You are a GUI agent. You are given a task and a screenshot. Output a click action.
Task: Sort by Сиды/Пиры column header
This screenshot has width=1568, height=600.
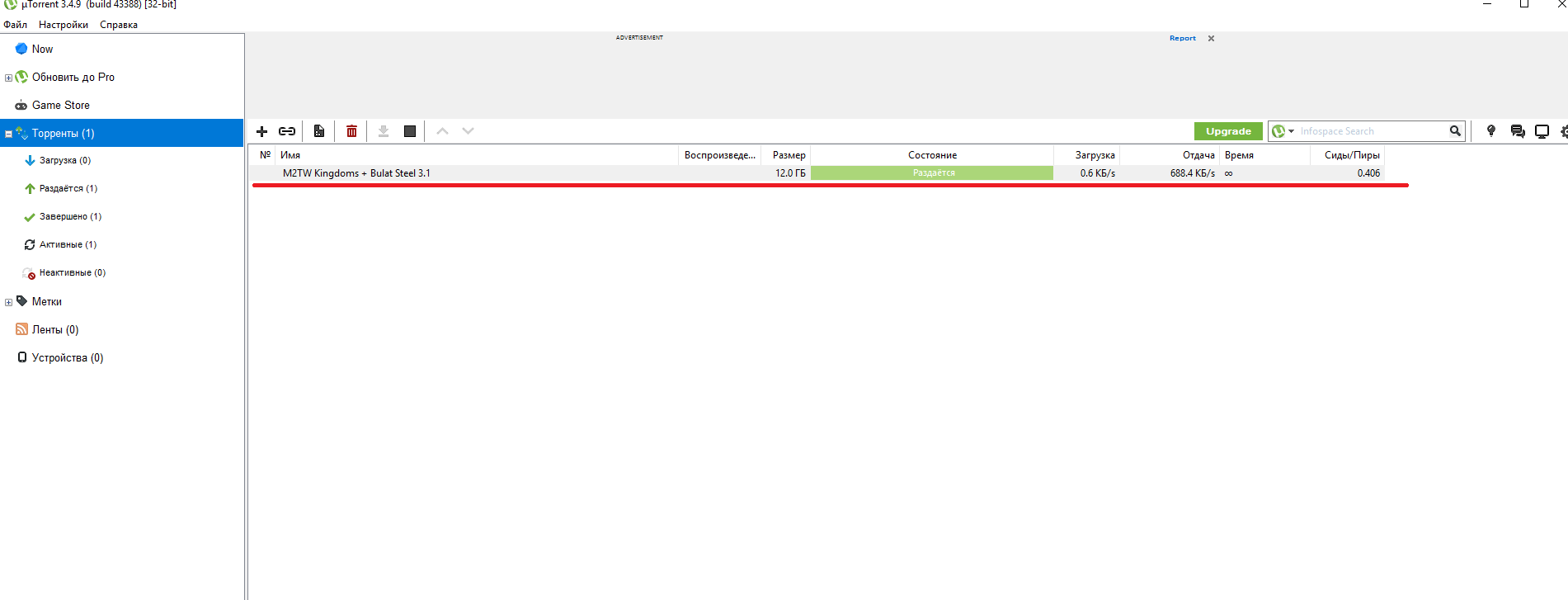click(1348, 154)
